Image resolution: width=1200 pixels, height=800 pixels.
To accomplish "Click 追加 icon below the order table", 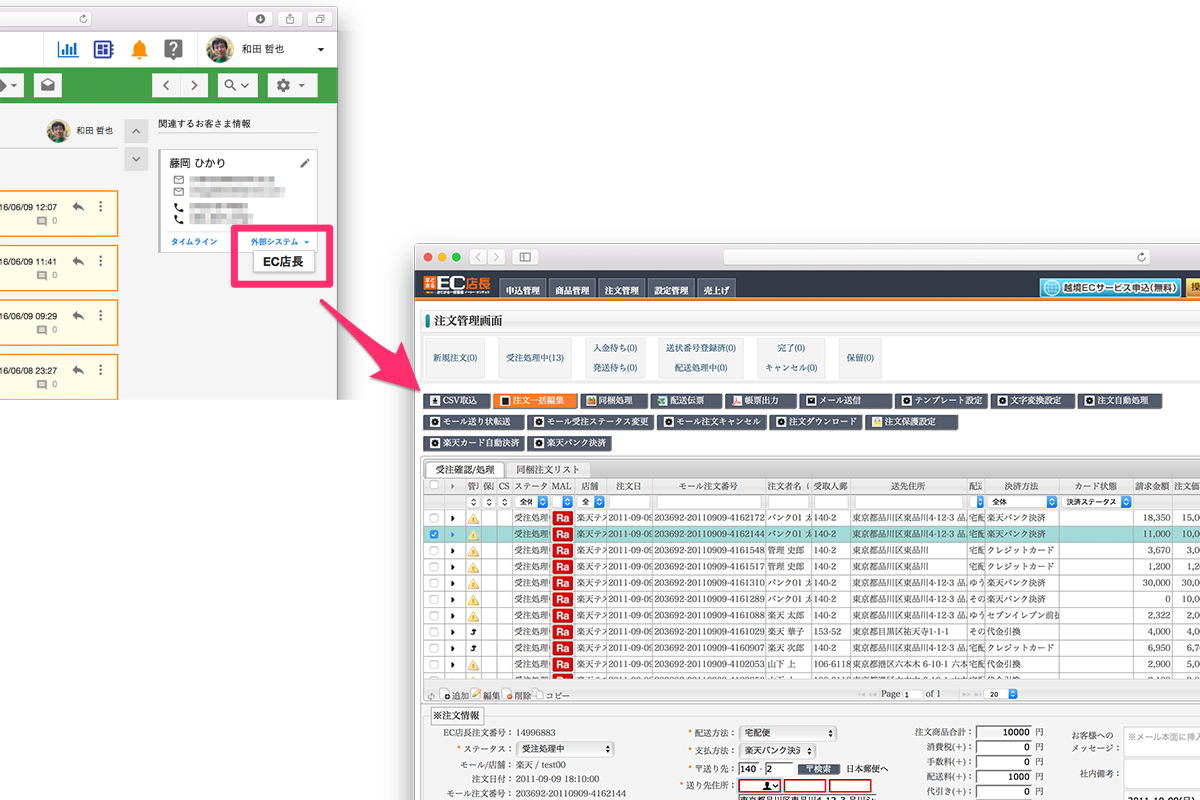I will pos(446,694).
